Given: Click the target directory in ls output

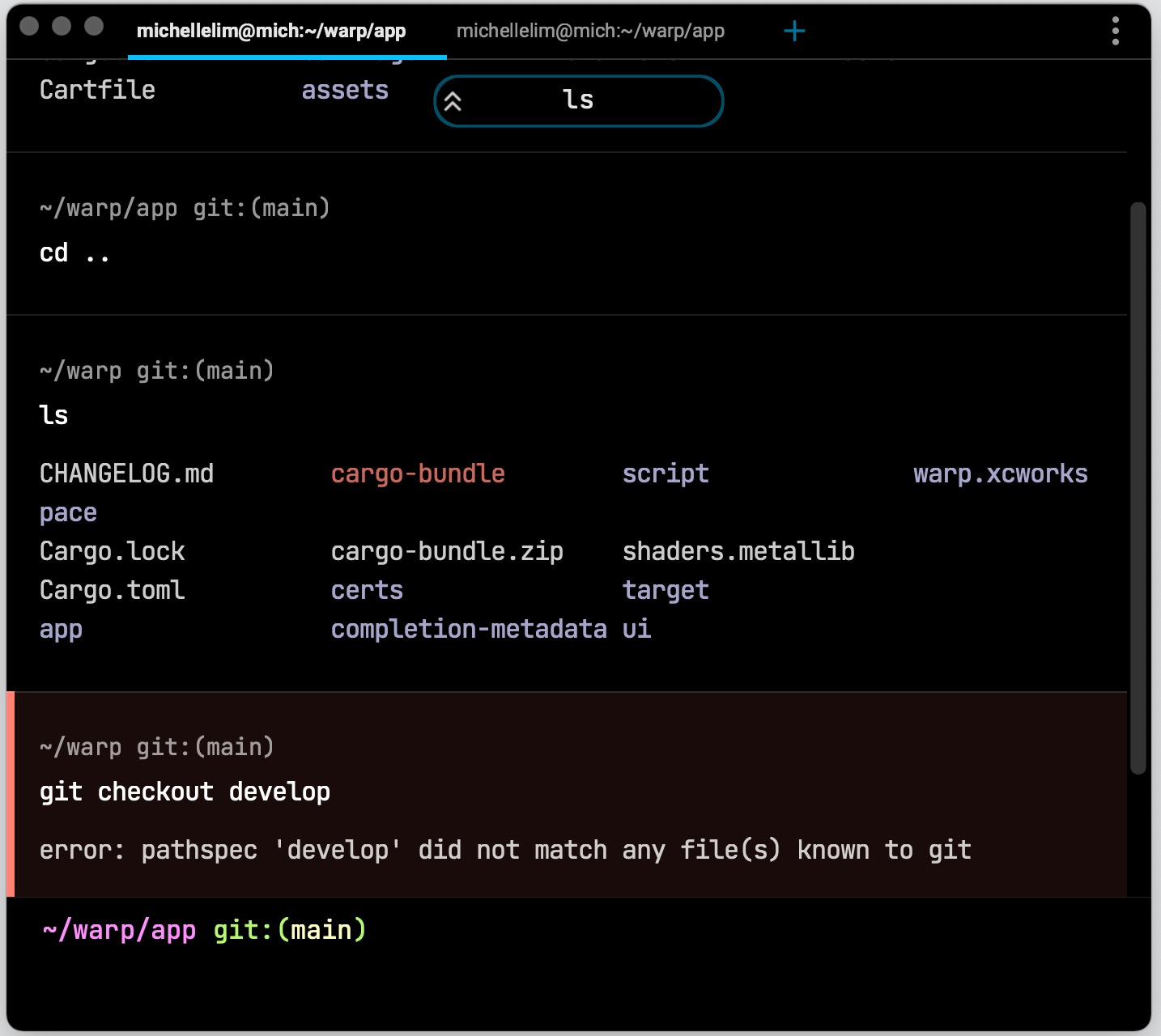Looking at the screenshot, I should point(666,590).
